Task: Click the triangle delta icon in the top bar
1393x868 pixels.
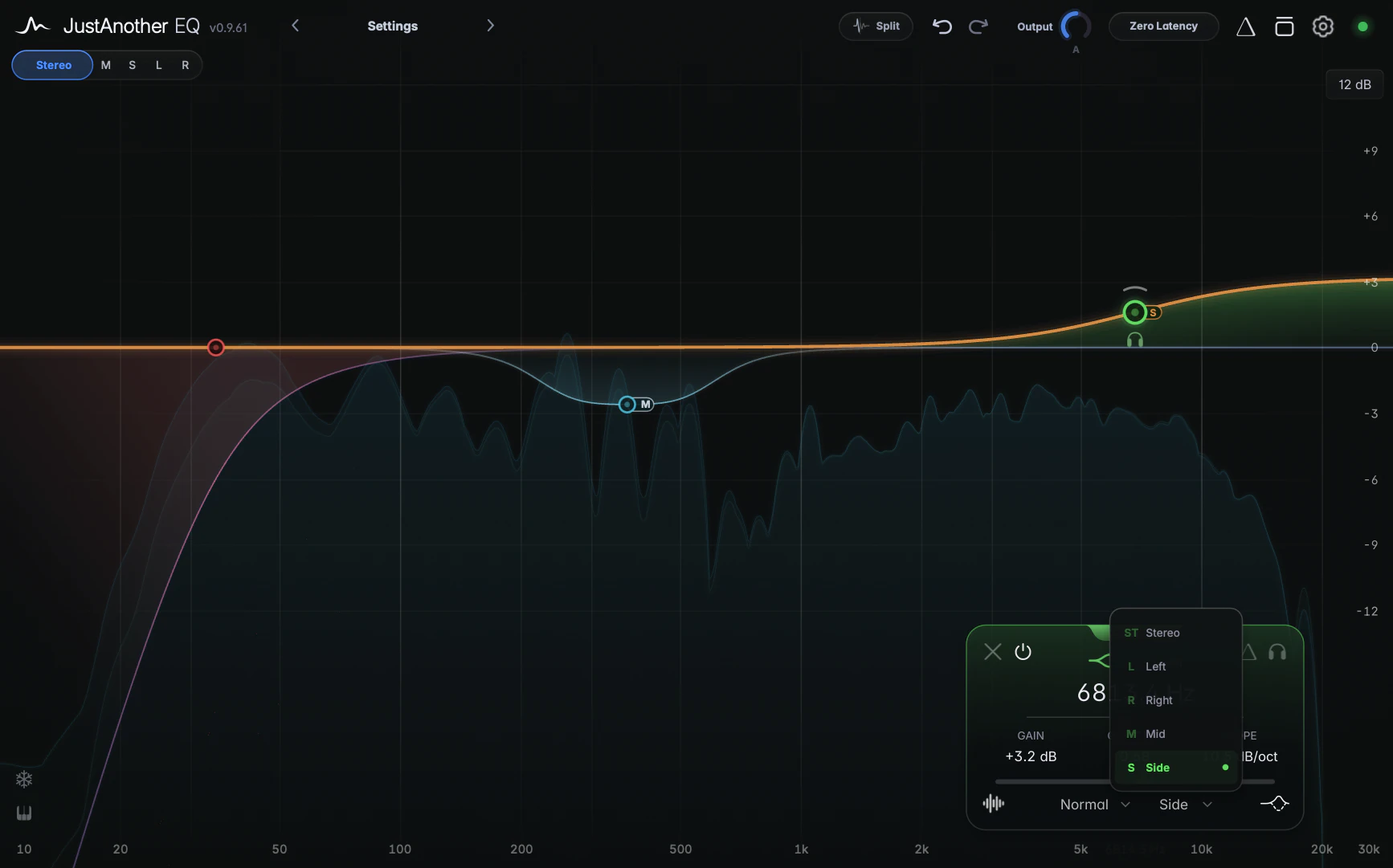Action: 1245,26
